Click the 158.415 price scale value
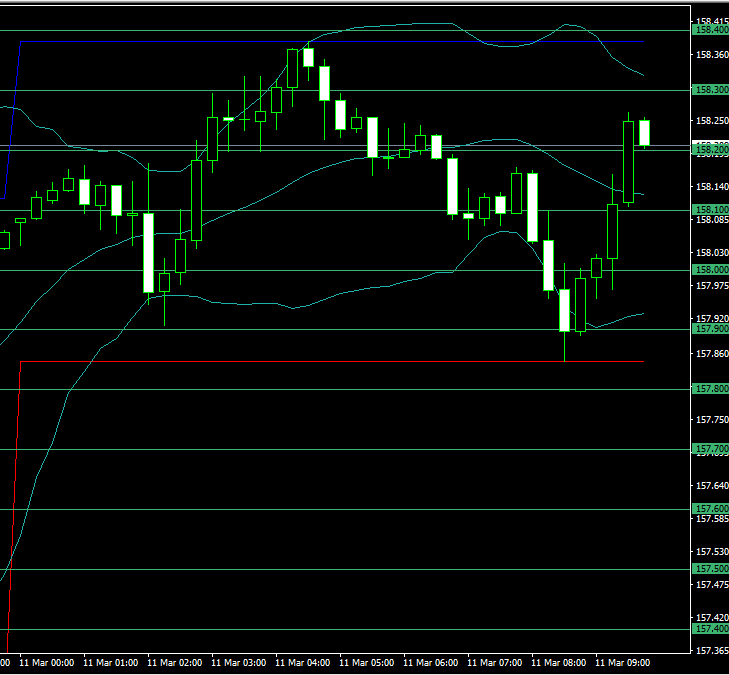 [x=712, y=20]
